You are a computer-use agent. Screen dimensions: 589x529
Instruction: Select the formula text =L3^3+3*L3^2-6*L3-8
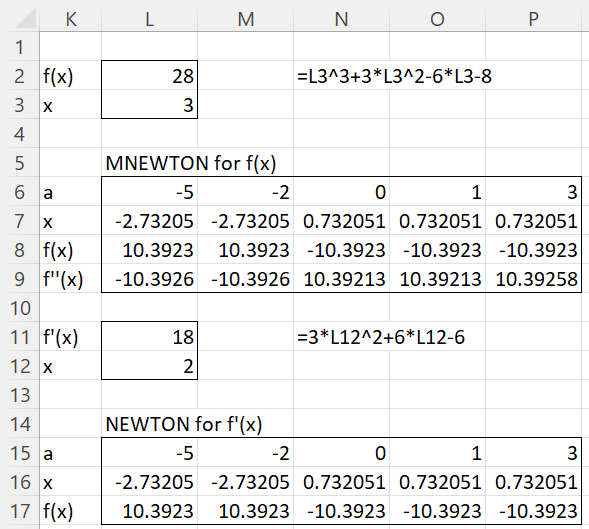click(x=394, y=76)
